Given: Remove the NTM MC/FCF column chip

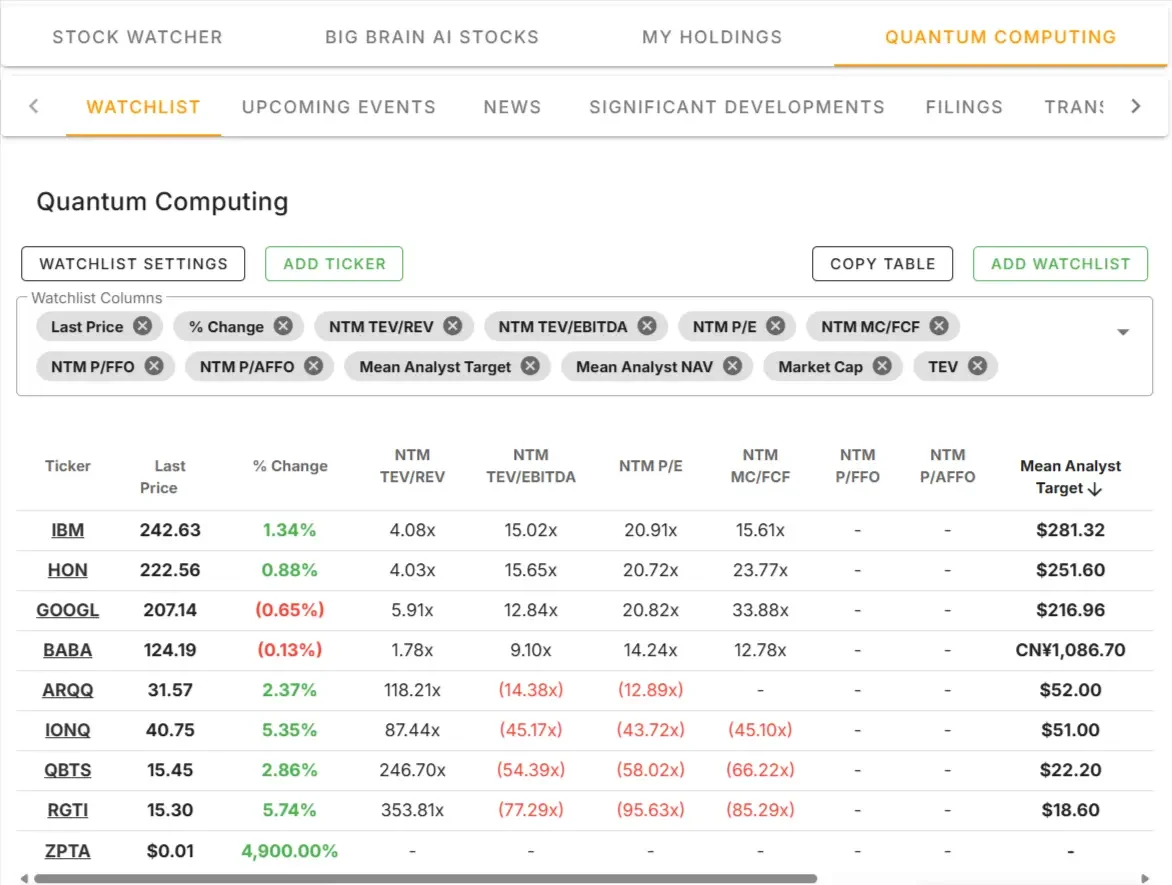Looking at the screenshot, I should pos(939,326).
